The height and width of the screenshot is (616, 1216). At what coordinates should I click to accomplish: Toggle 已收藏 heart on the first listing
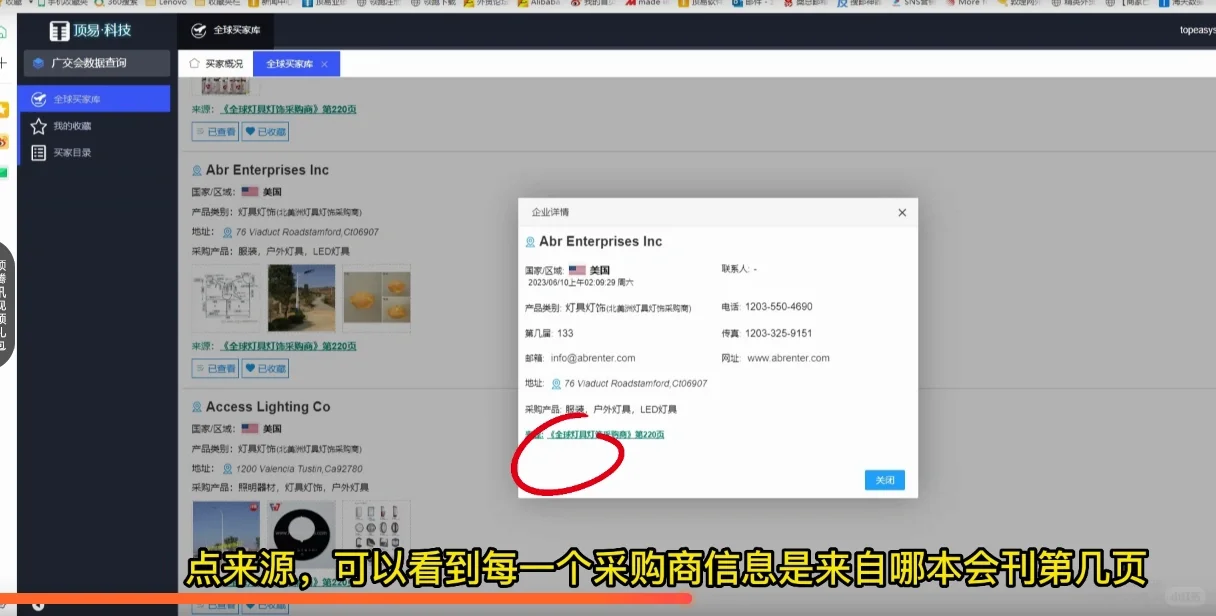click(265, 131)
